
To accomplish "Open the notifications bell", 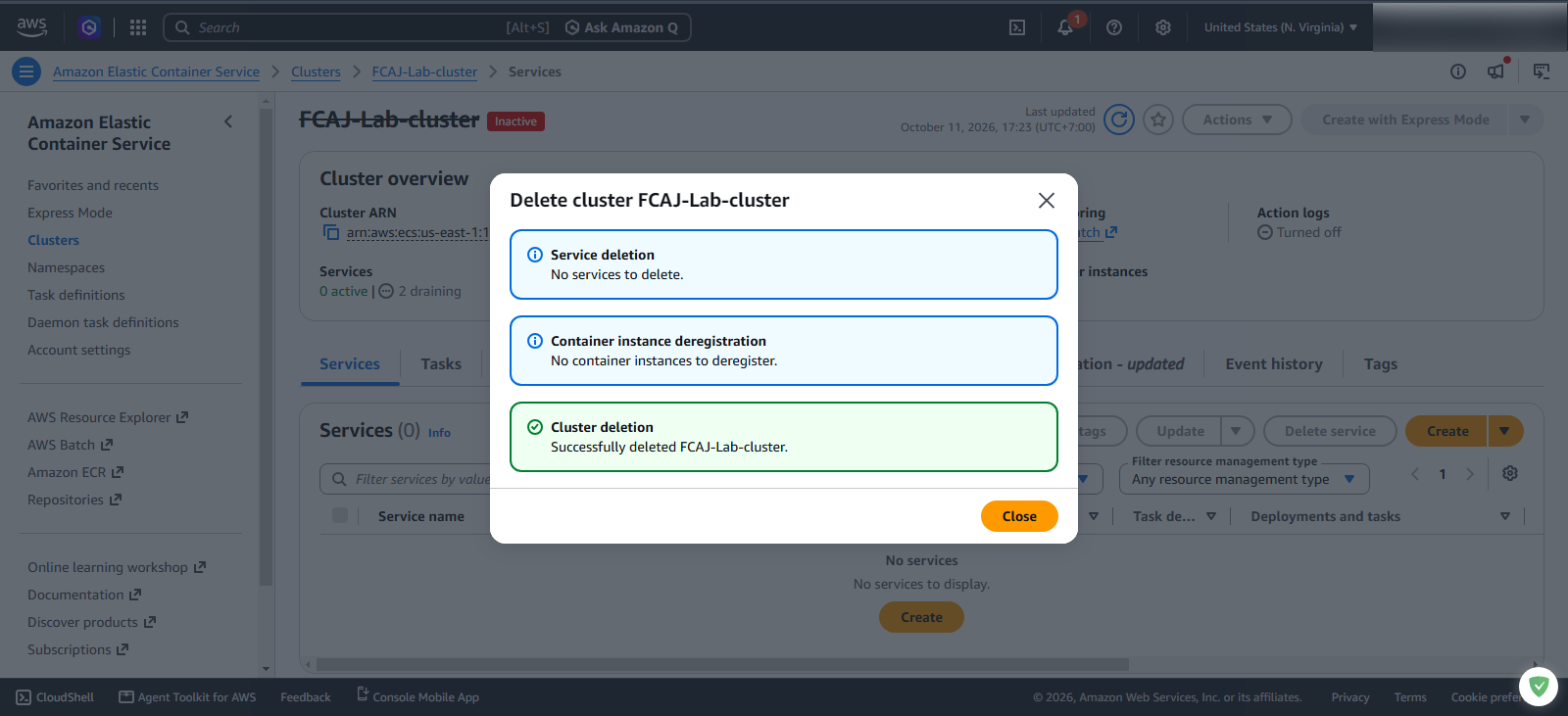I will (1065, 27).
